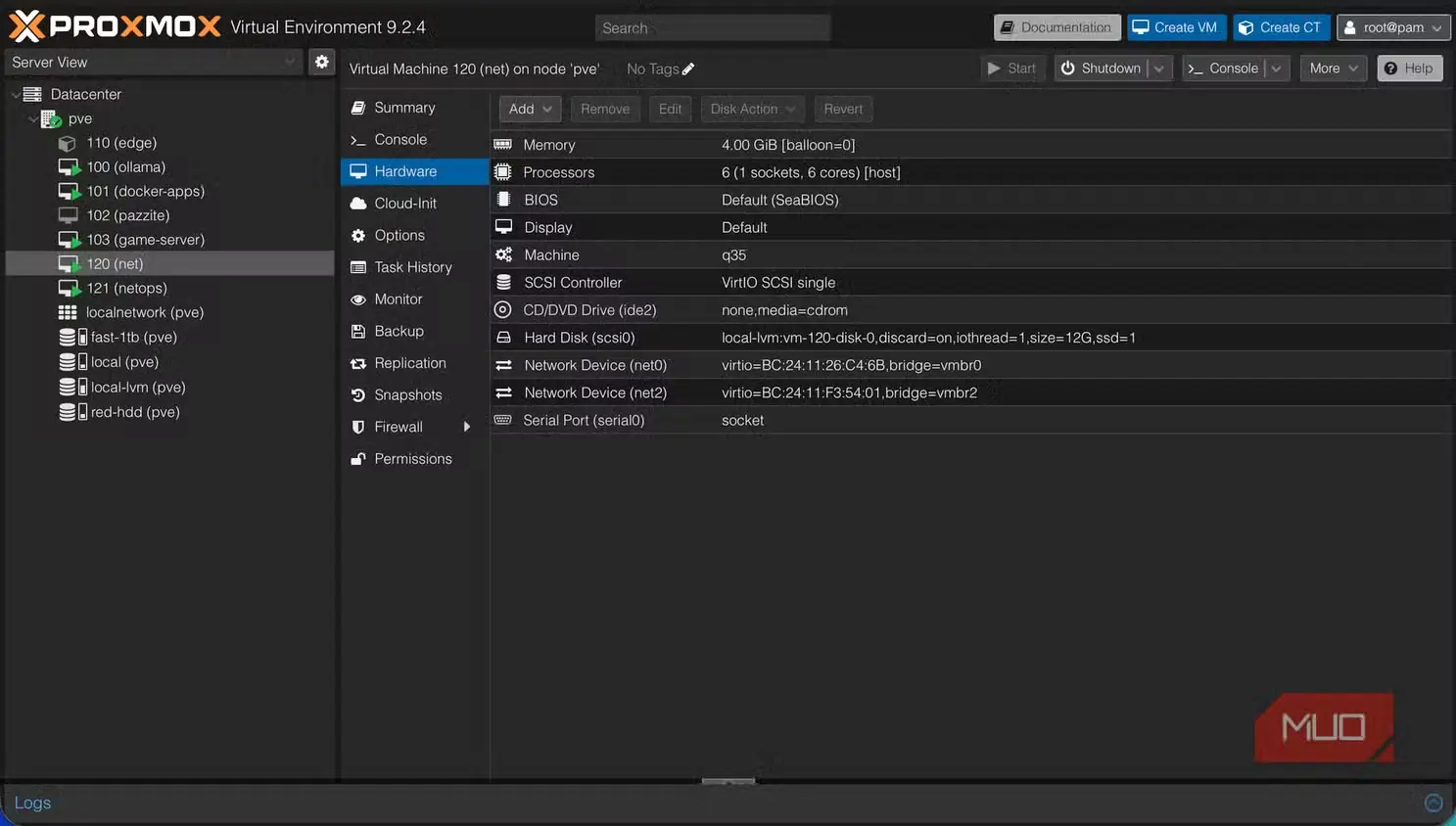Collapse the pve node tree
The width and height of the screenshot is (1456, 826).
[32, 119]
